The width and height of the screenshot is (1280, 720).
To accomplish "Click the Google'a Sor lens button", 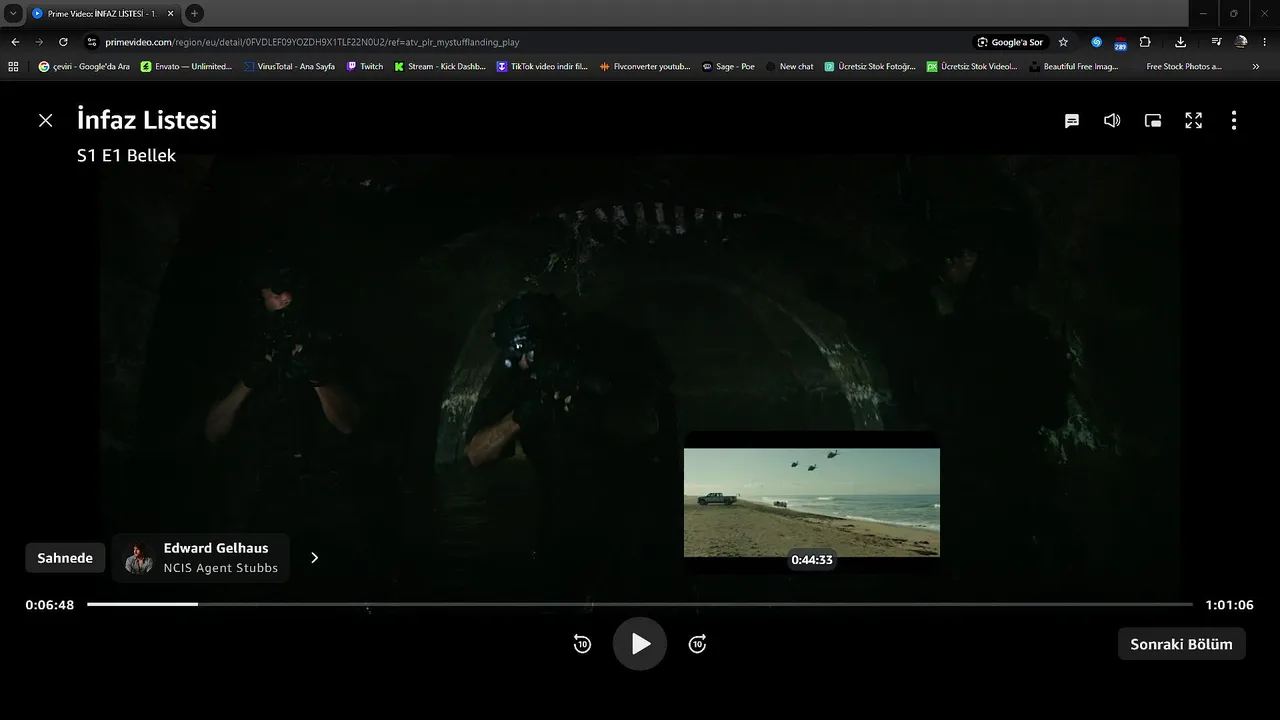I will pos(1010,42).
